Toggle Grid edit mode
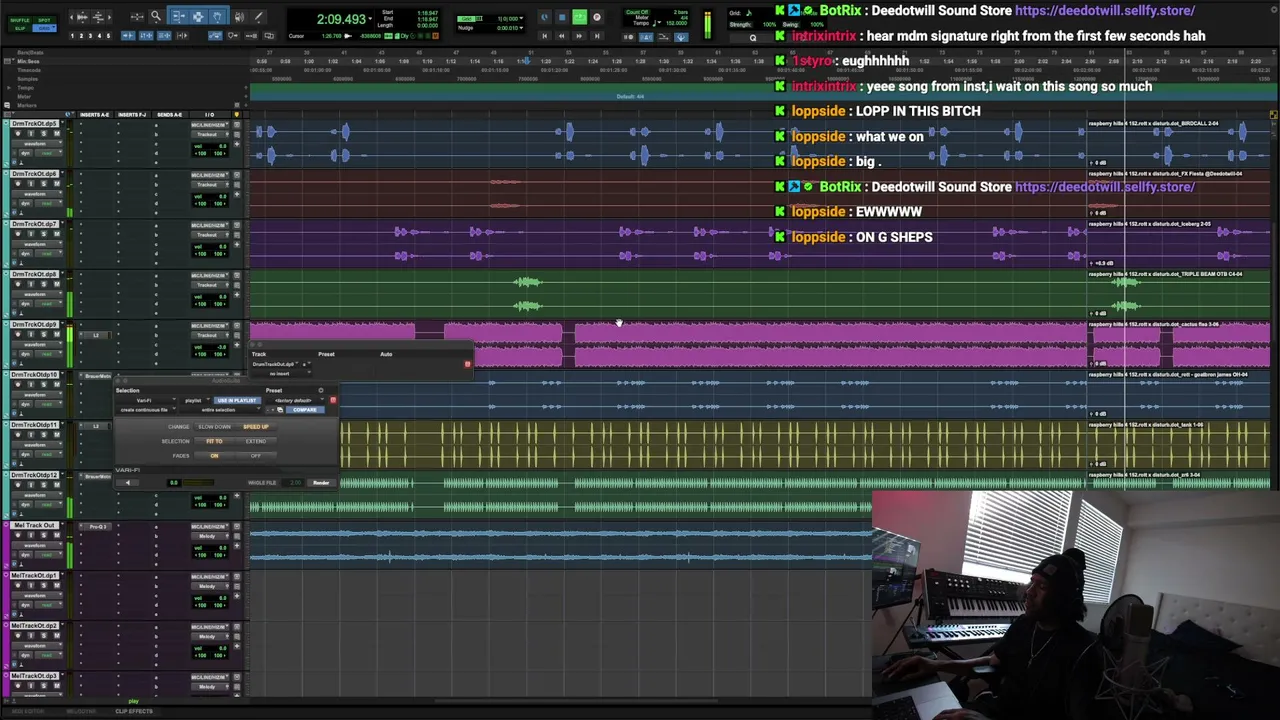 44,27
